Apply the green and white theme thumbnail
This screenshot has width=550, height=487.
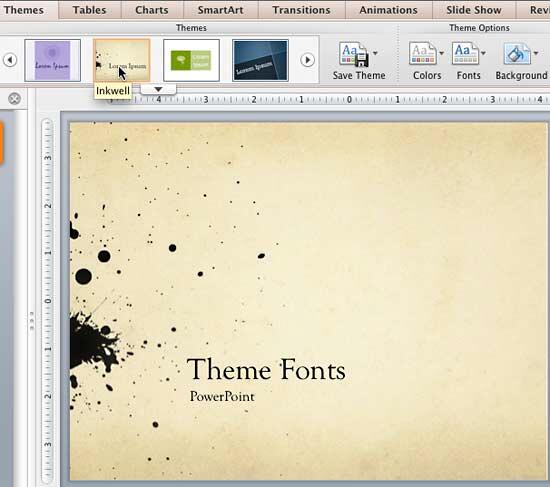pos(192,60)
